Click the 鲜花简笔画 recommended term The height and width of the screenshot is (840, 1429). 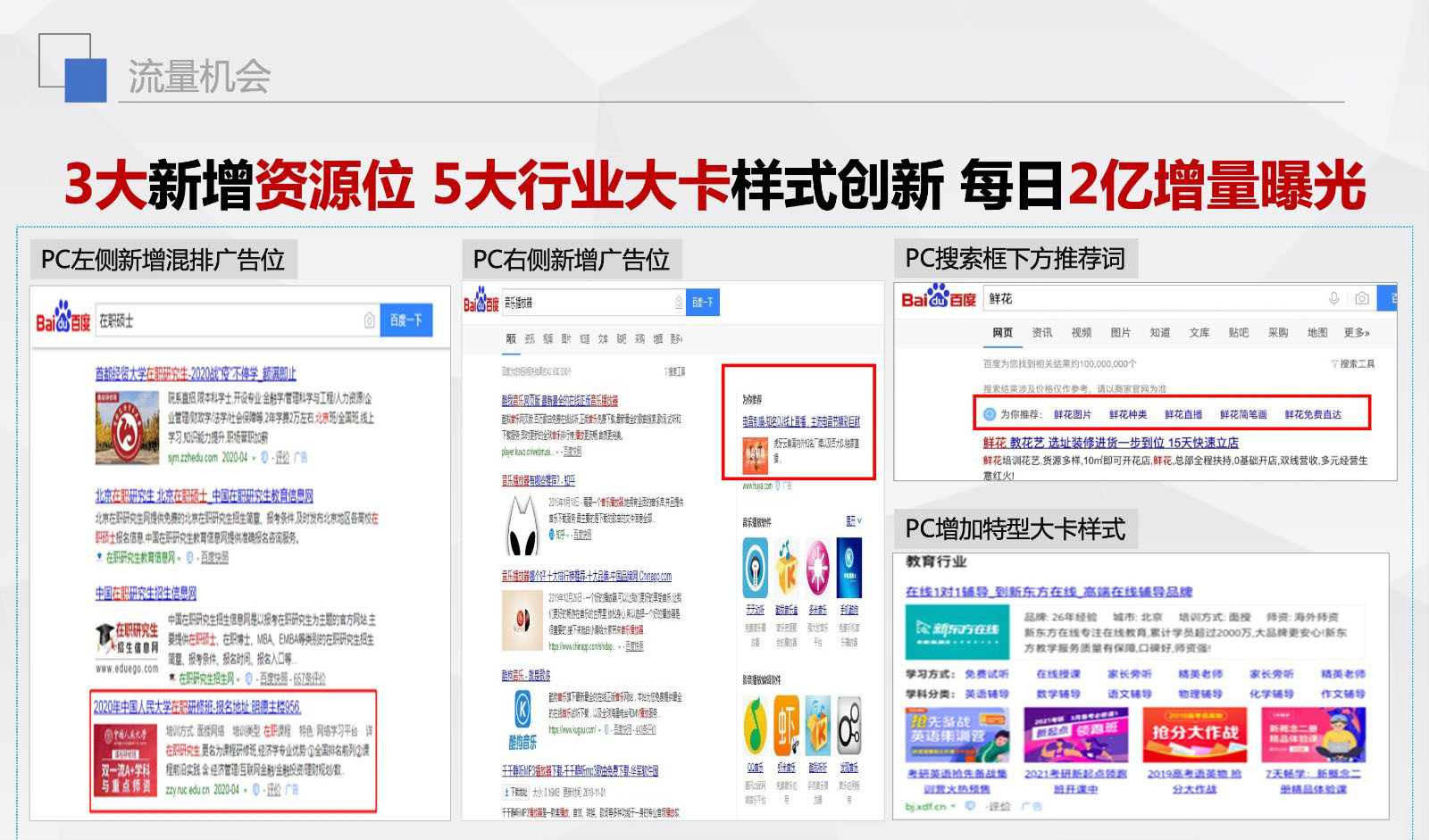click(1243, 414)
